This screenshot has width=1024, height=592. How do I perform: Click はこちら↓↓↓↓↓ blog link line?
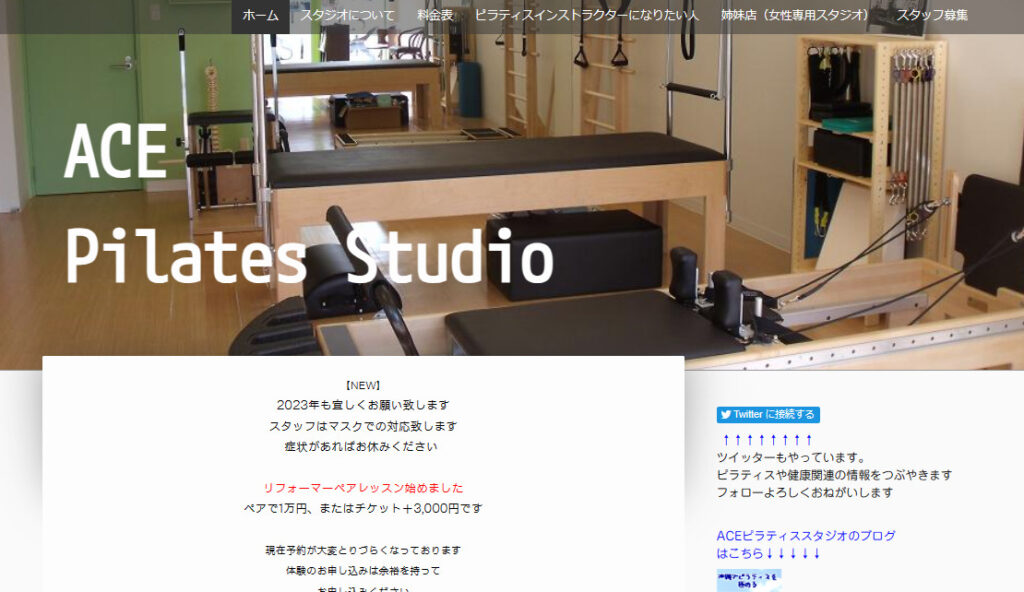pos(769,553)
